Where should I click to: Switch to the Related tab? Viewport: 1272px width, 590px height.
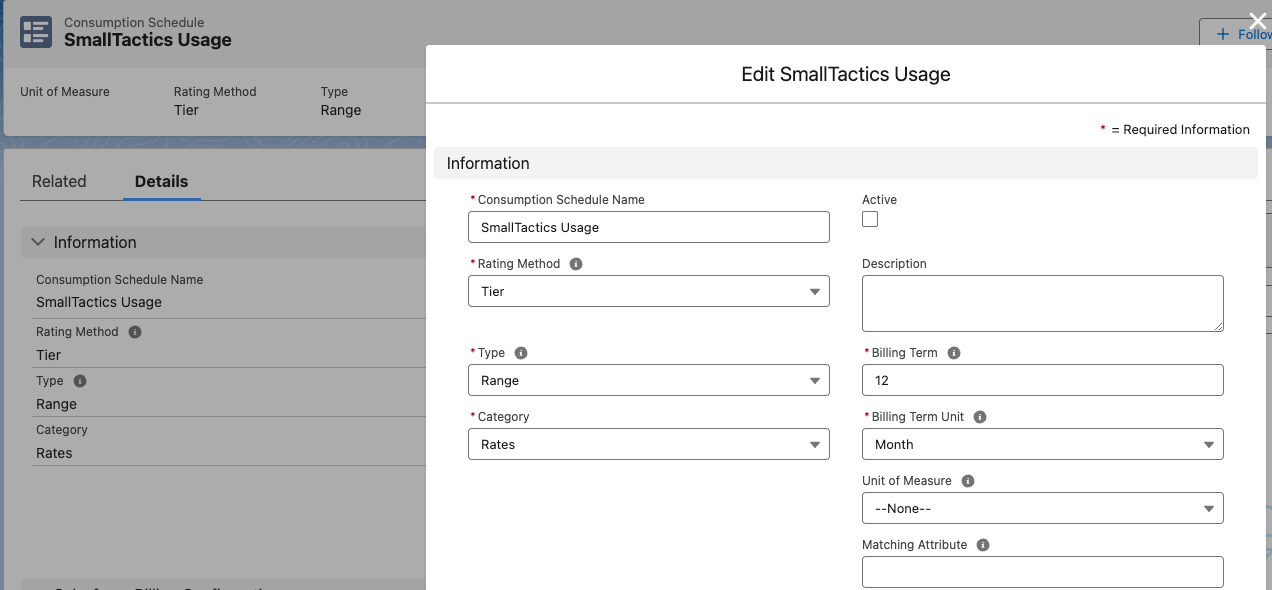click(59, 181)
